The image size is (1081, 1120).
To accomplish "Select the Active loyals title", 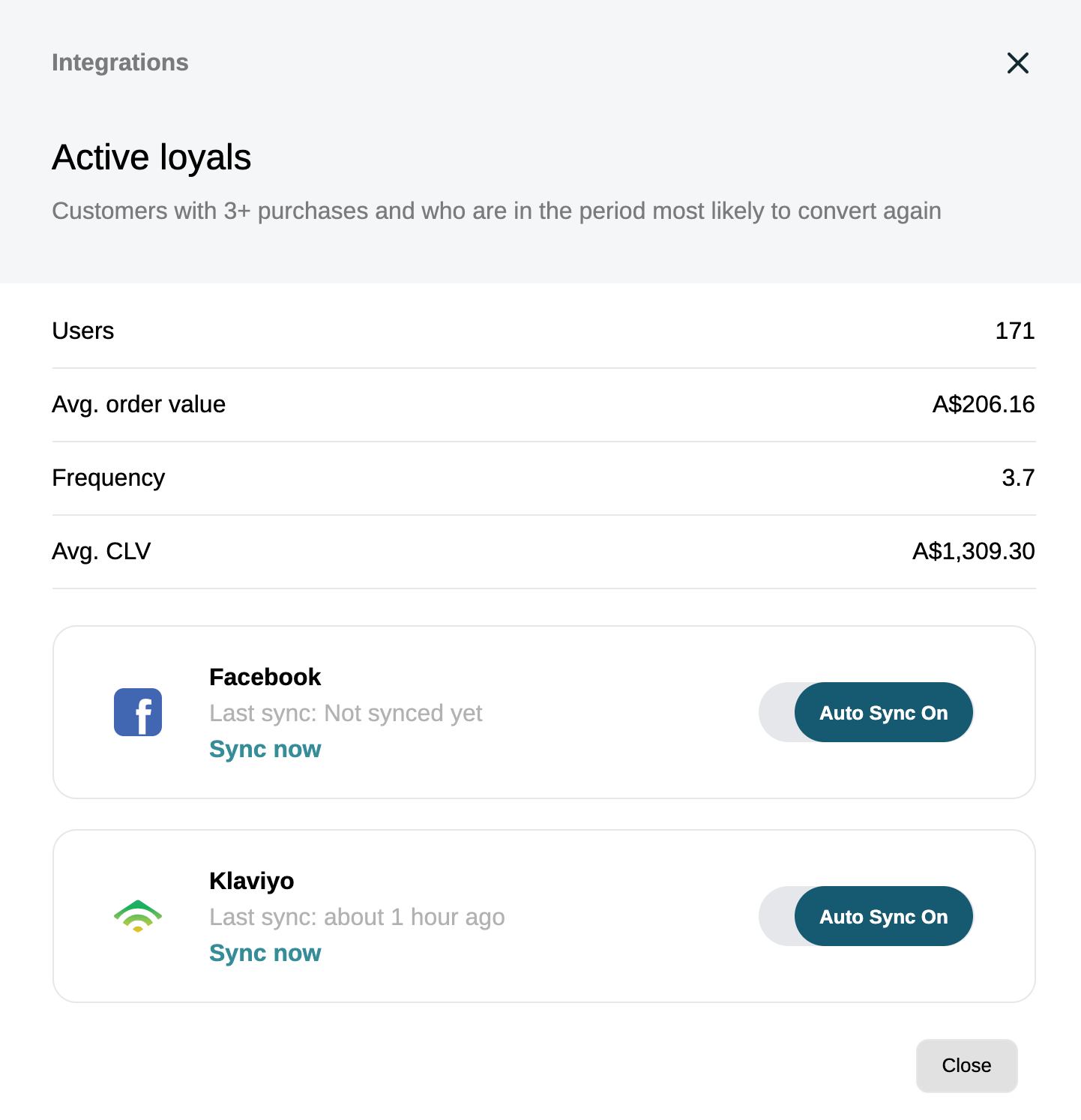I will coord(151,157).
